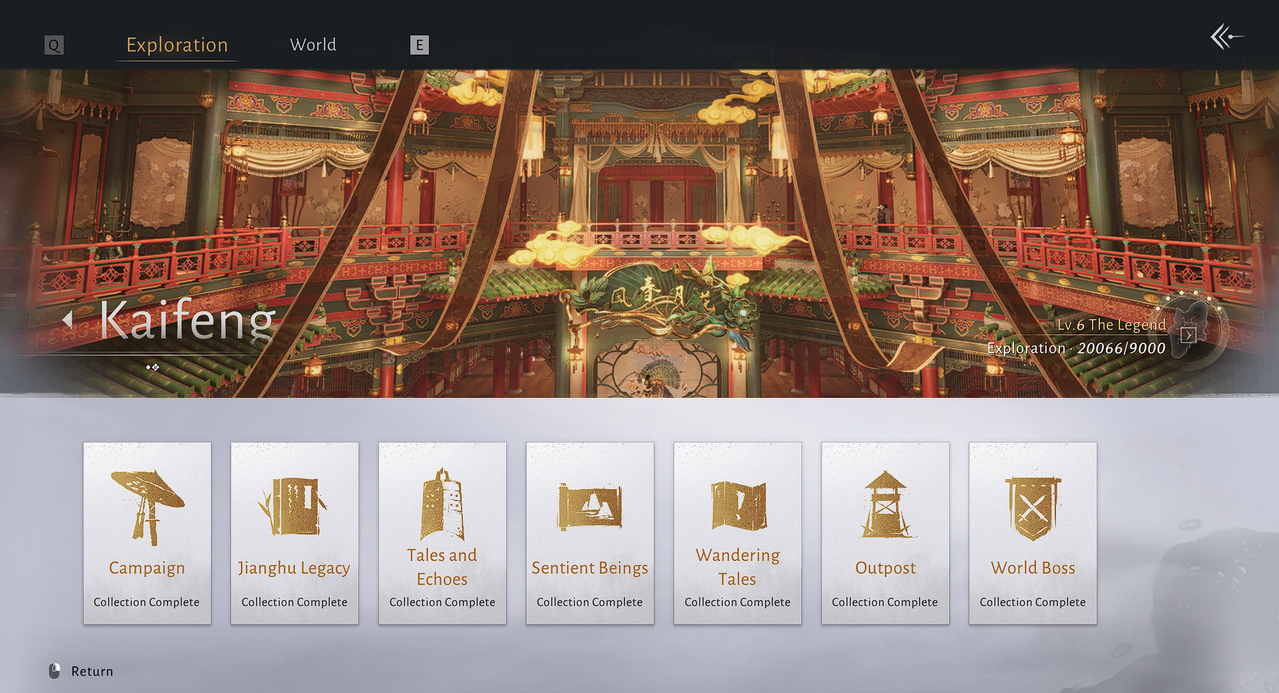Screen dimensions: 1279x693
Task: Switch to the Exploration tab
Action: click(x=177, y=45)
